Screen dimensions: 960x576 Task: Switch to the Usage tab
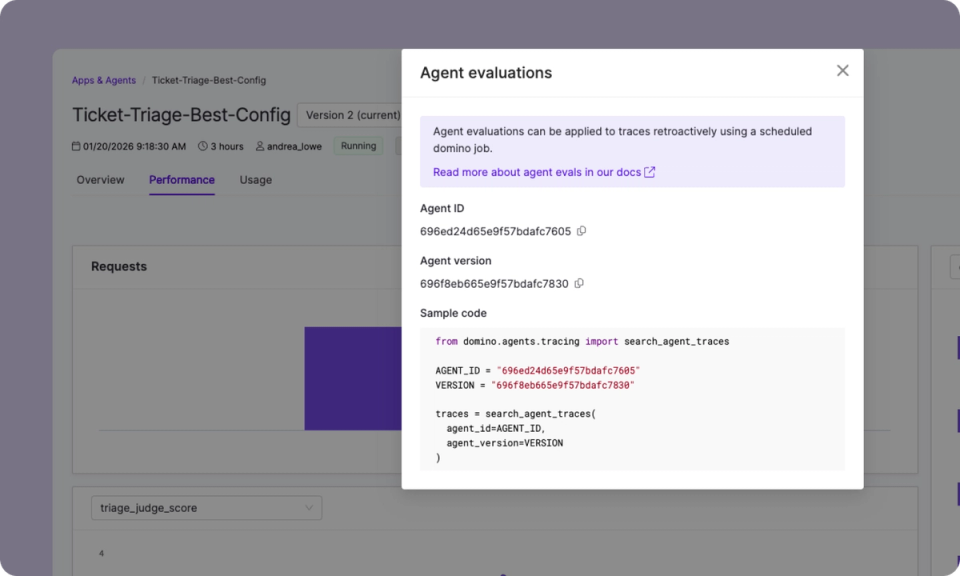point(255,180)
